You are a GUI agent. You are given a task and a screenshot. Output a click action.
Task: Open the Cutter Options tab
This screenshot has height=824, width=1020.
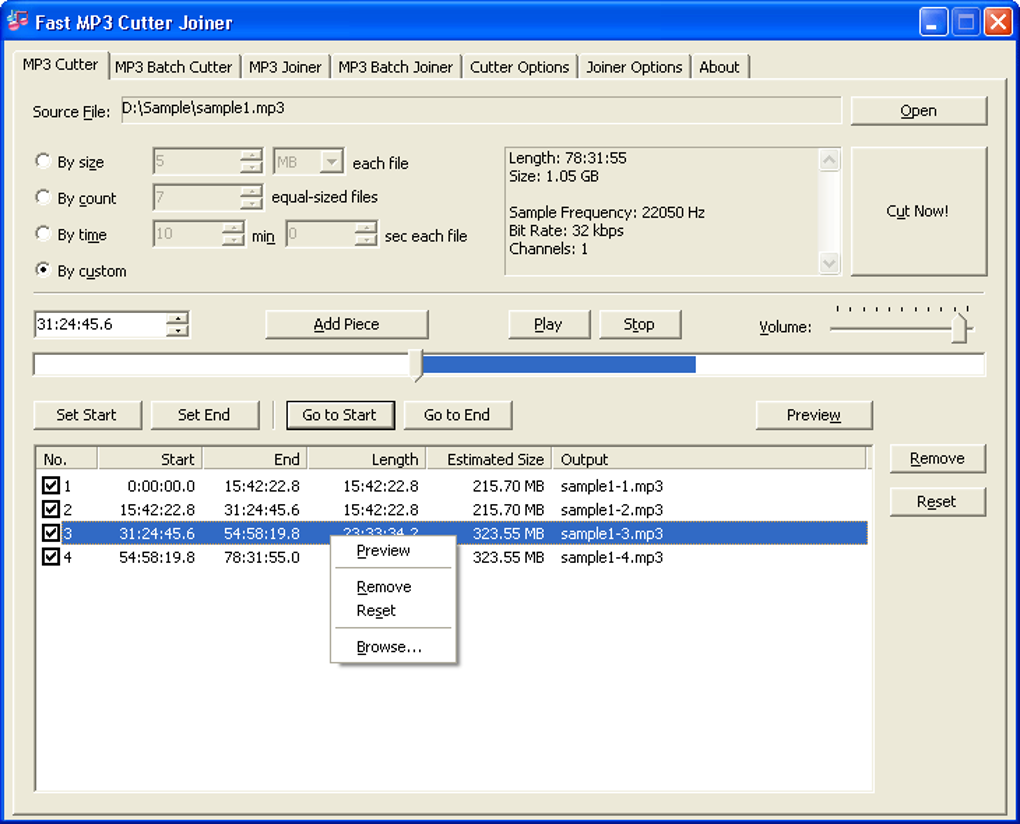pyautogui.click(x=519, y=67)
